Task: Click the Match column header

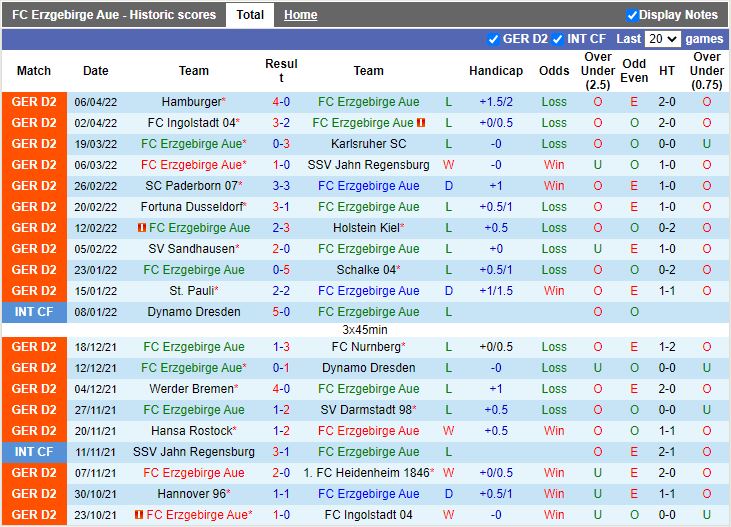Action: (x=34, y=70)
